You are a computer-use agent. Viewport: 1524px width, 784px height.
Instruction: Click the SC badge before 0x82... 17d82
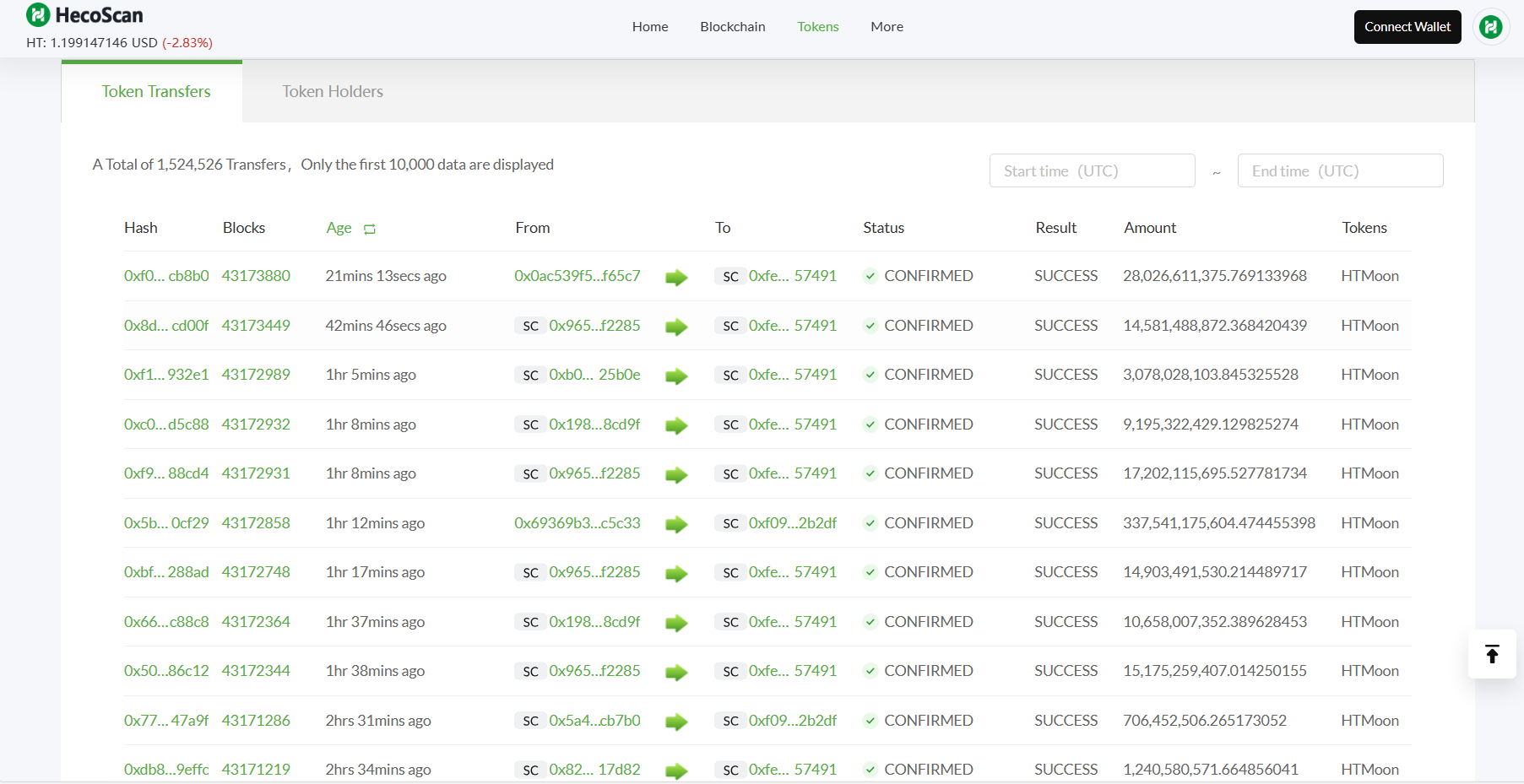tap(530, 770)
